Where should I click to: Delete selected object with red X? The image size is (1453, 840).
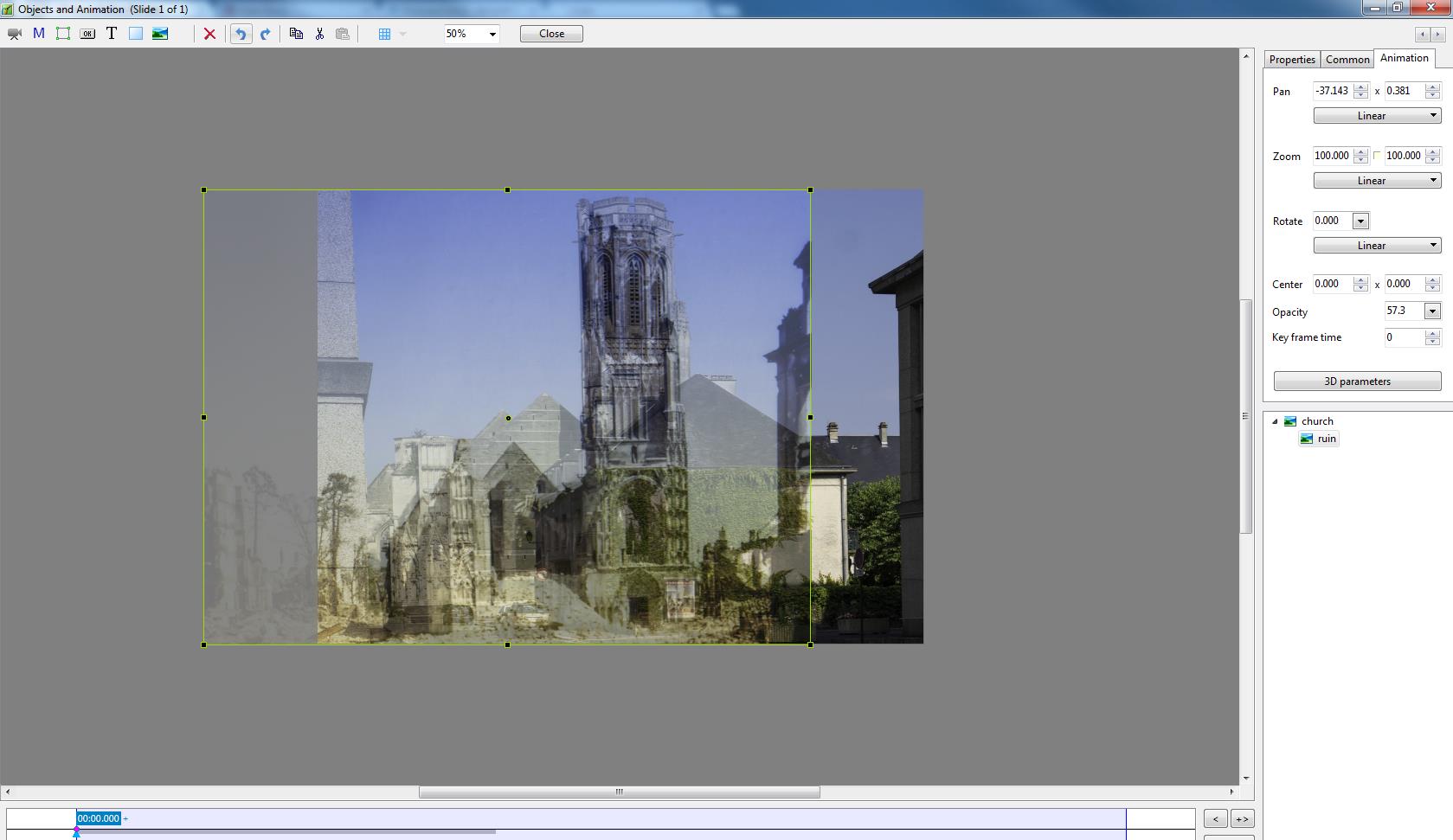209,34
